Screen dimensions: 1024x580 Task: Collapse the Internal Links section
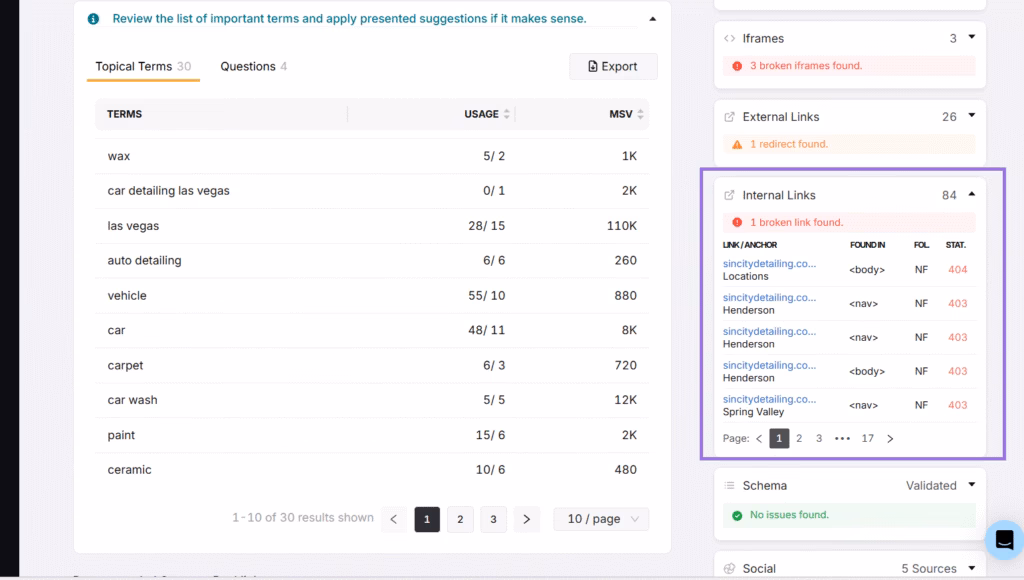[x=971, y=195]
